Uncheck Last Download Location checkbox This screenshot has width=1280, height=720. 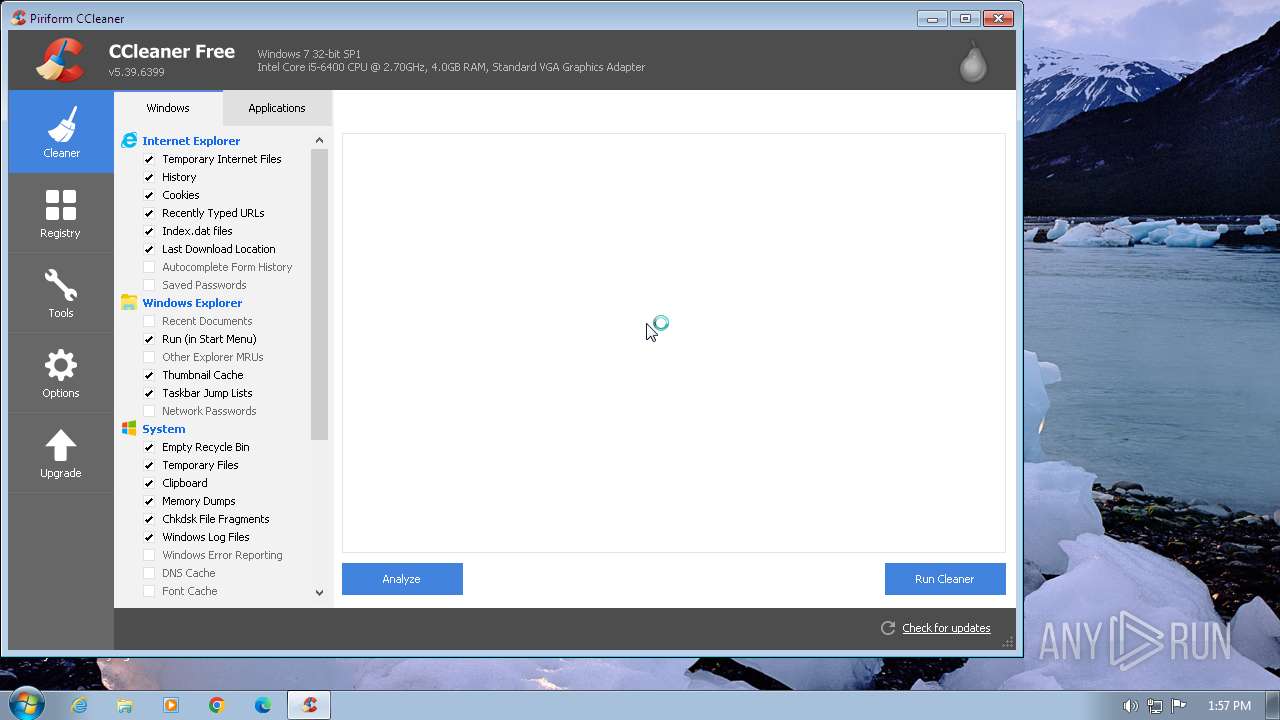coord(149,249)
